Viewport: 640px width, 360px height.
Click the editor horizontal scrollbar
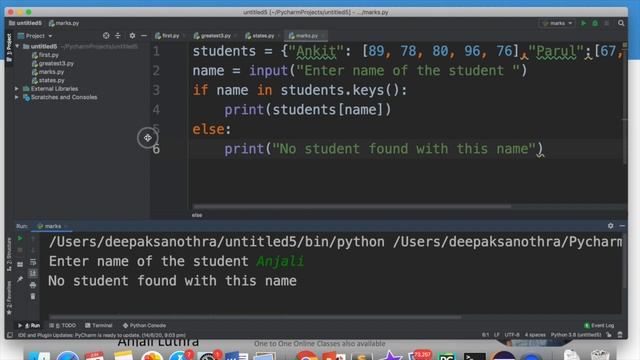tap(351, 207)
